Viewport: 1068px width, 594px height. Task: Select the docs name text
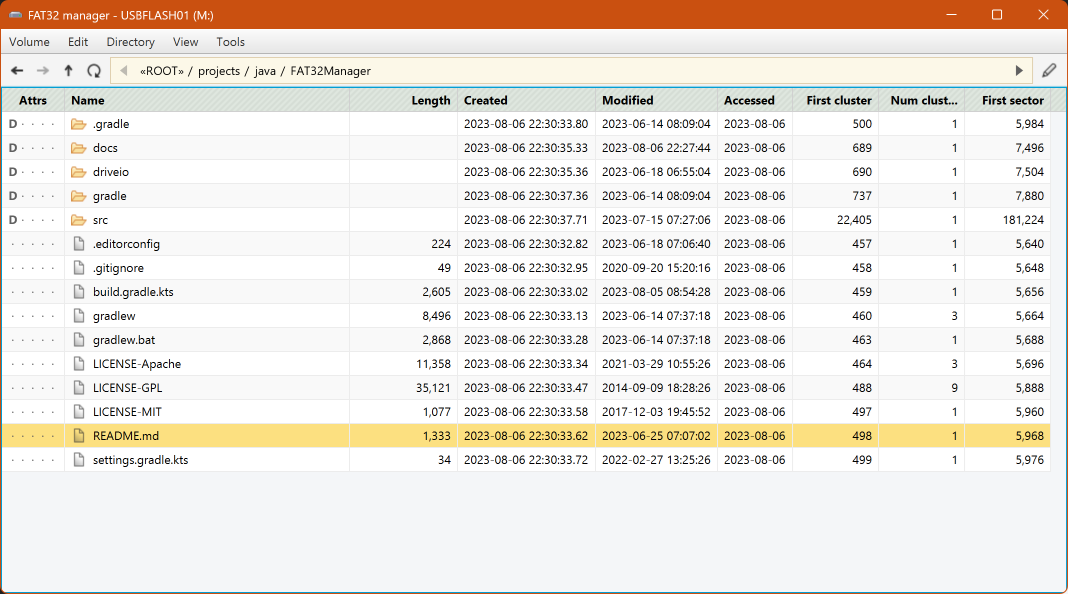105,148
